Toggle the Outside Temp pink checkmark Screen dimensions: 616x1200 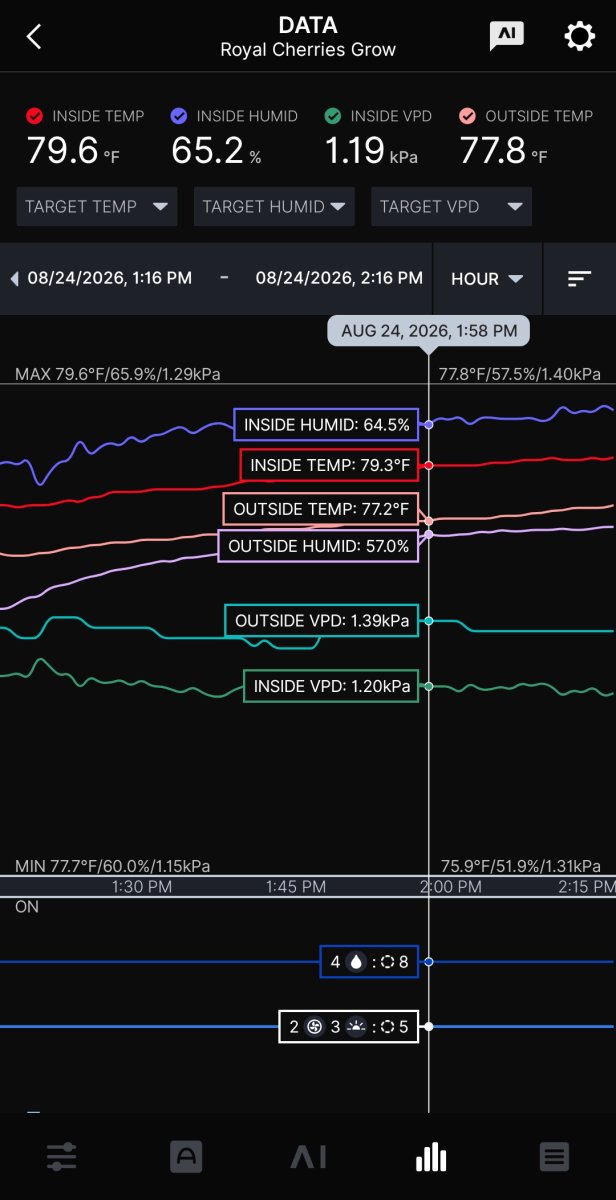tap(467, 116)
